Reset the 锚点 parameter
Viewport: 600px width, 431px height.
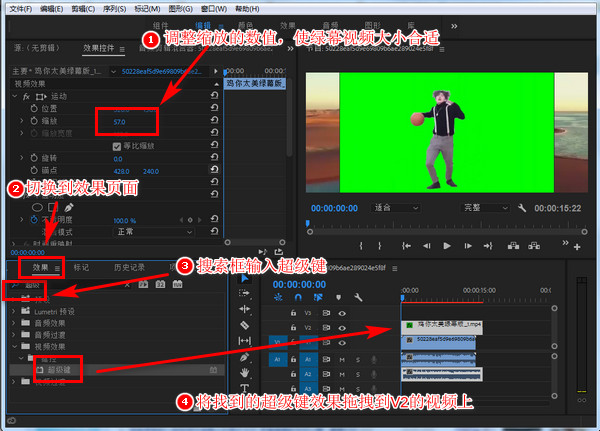click(214, 169)
